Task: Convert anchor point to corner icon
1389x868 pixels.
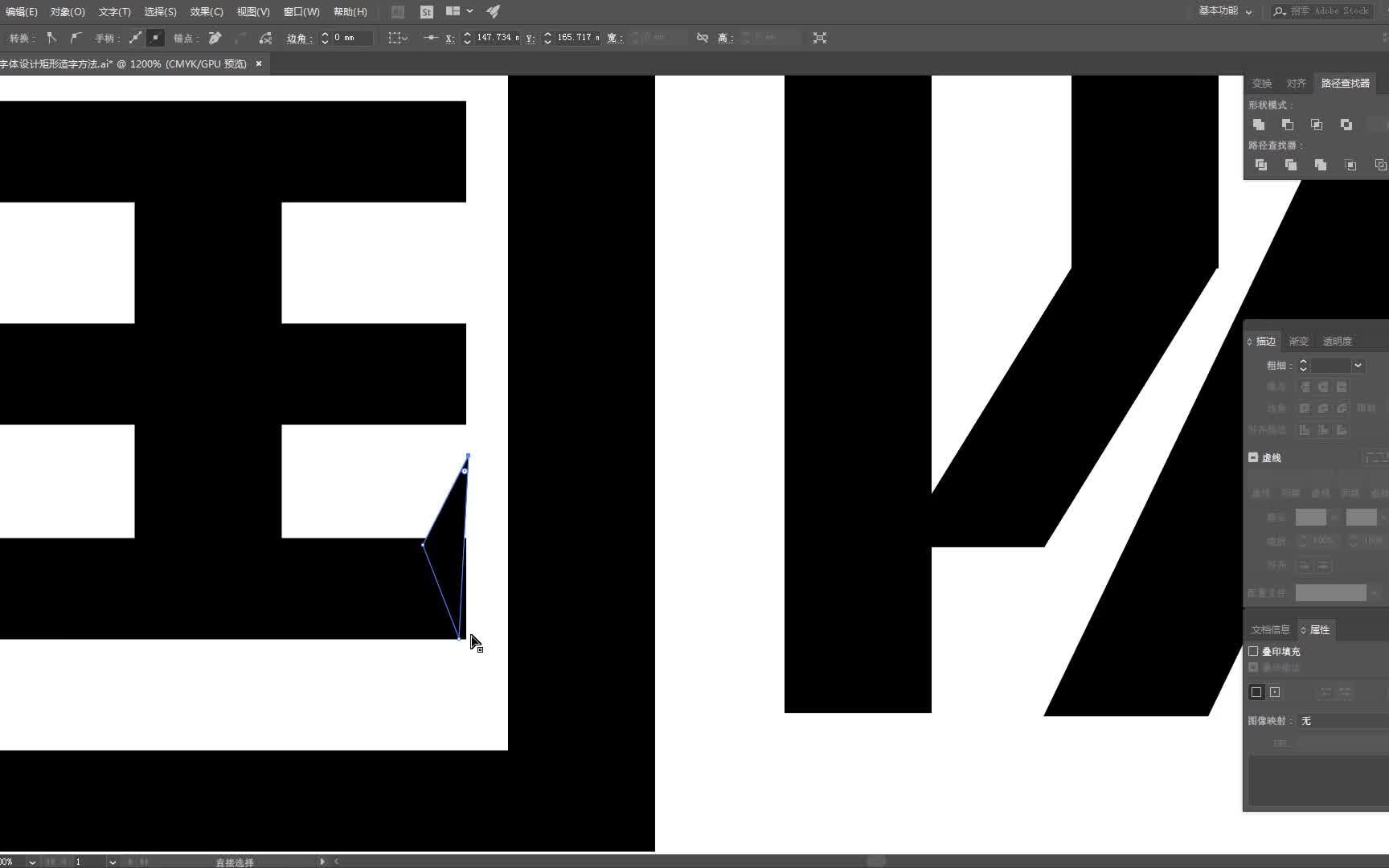Action: click(51, 38)
